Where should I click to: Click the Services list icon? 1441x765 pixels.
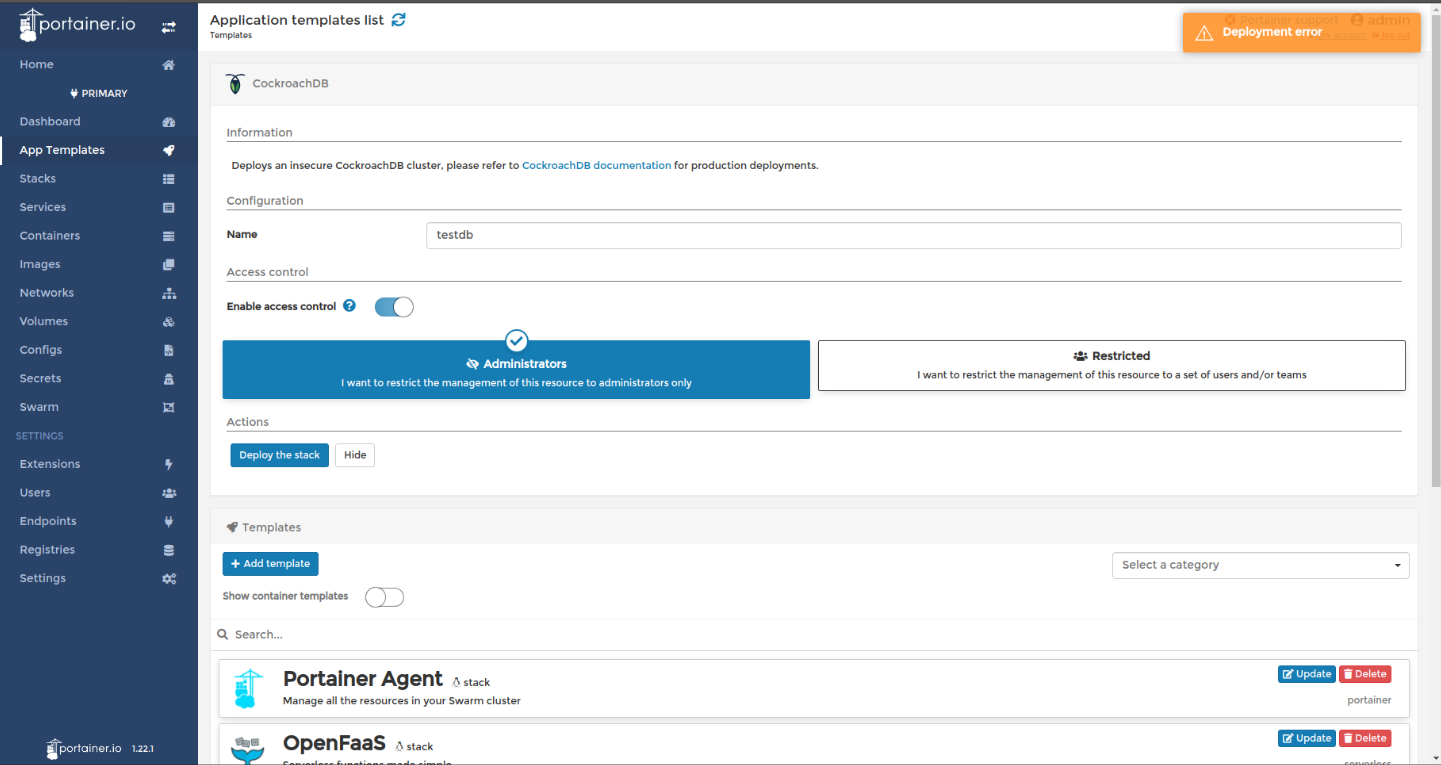coord(169,208)
